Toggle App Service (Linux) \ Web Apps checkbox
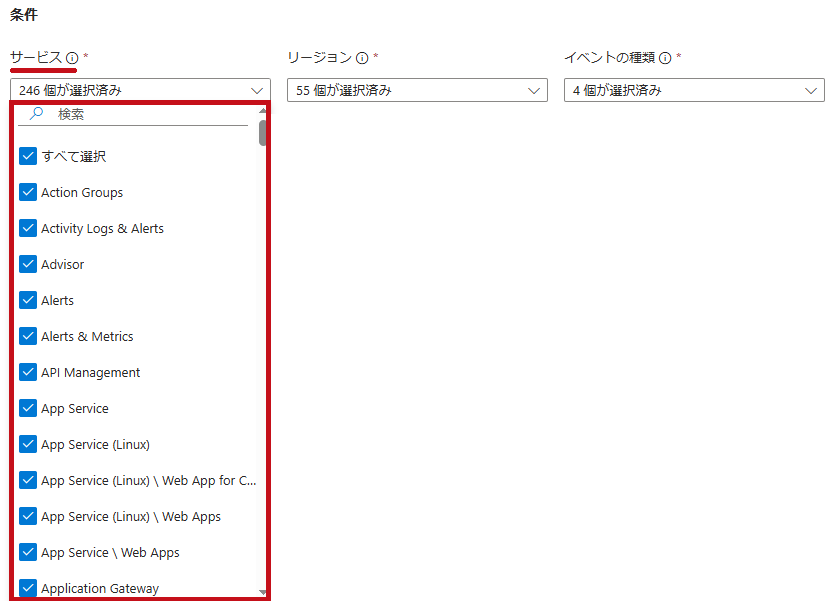 point(28,516)
